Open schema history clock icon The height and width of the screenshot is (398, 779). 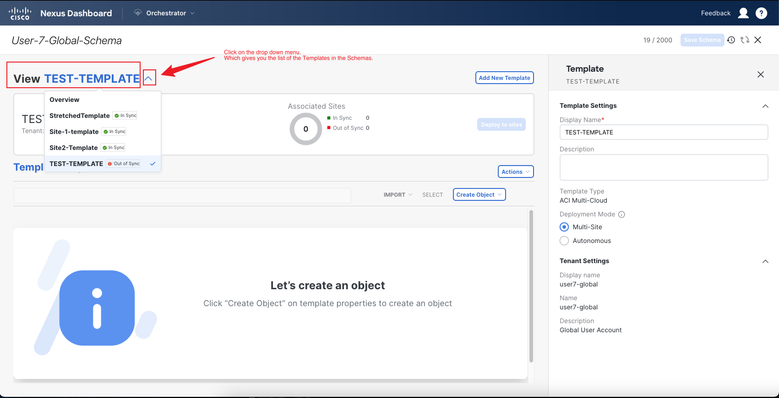point(731,40)
